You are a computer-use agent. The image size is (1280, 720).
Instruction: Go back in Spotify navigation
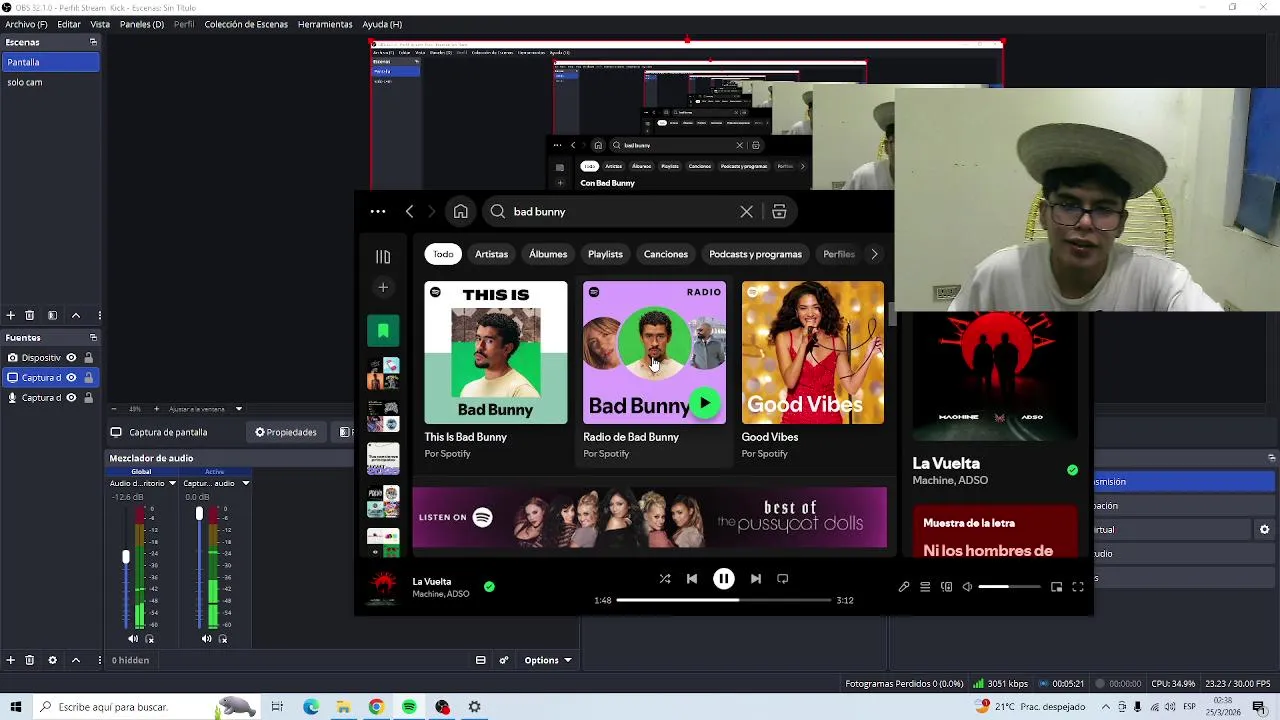pyautogui.click(x=409, y=212)
